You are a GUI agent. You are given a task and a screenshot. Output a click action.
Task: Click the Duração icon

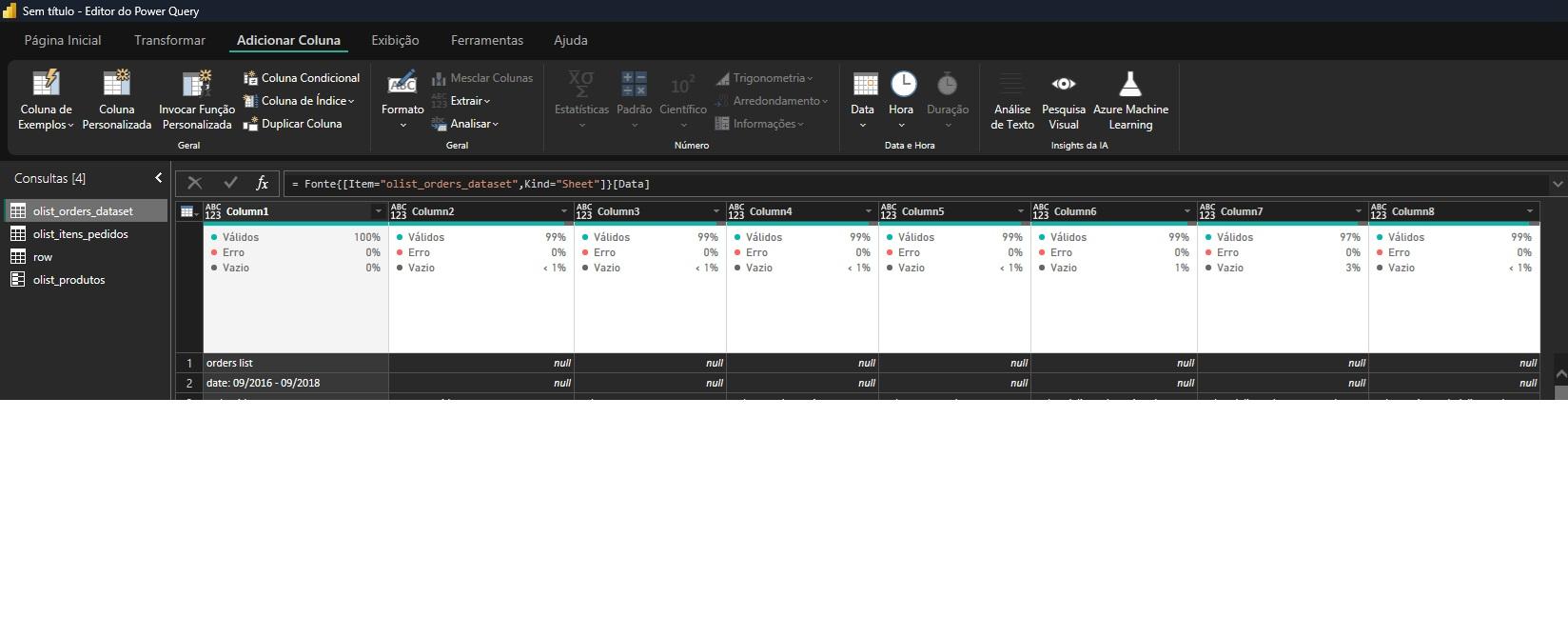coord(947,84)
